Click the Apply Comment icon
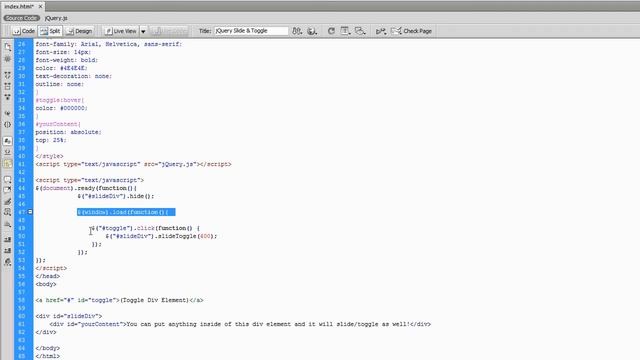Viewport: 640px width, 360px height. 7,179
